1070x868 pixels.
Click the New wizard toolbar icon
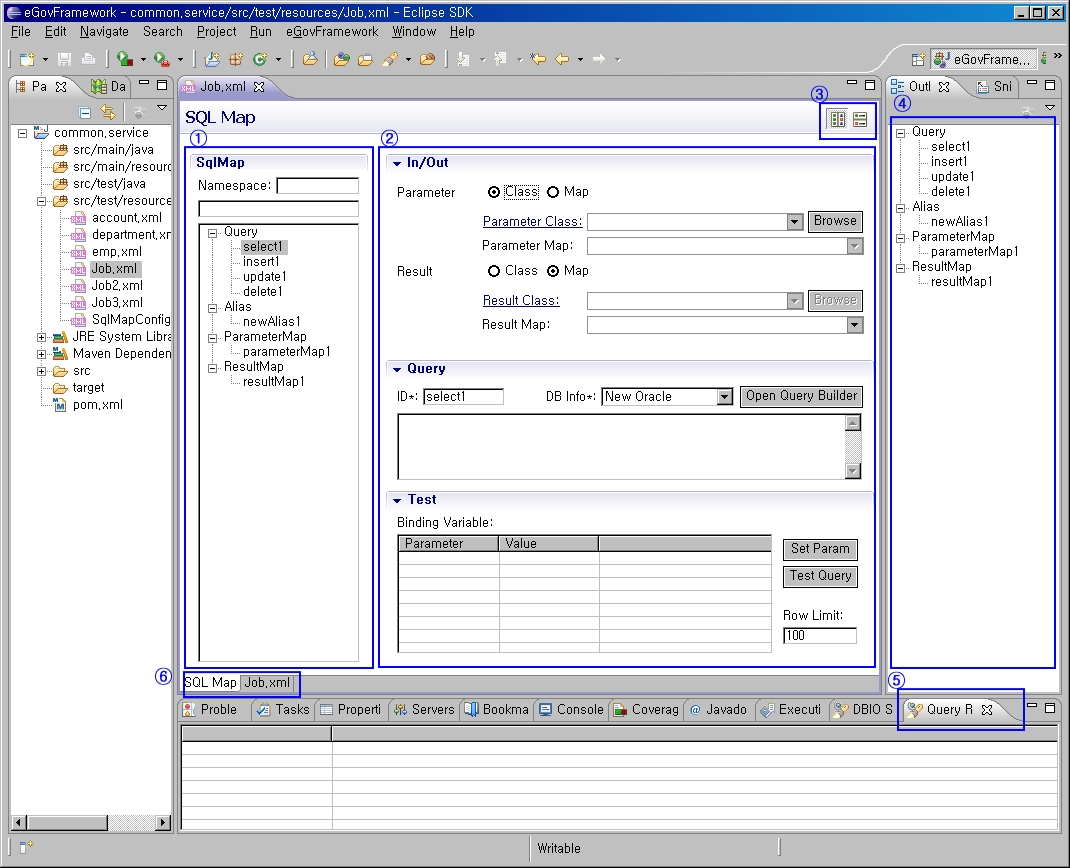click(x=27, y=59)
